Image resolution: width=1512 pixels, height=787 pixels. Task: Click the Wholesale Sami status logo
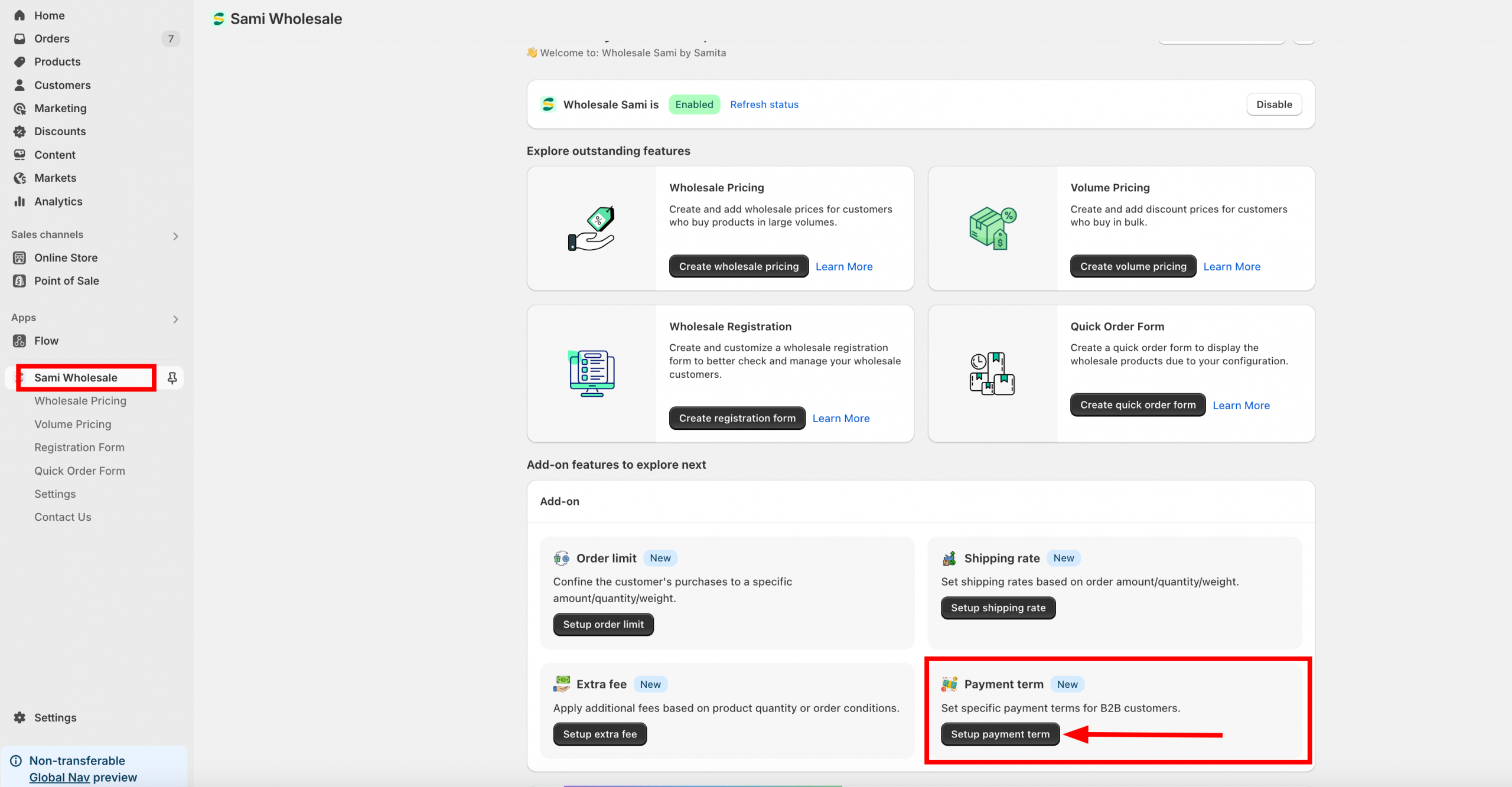[548, 105]
